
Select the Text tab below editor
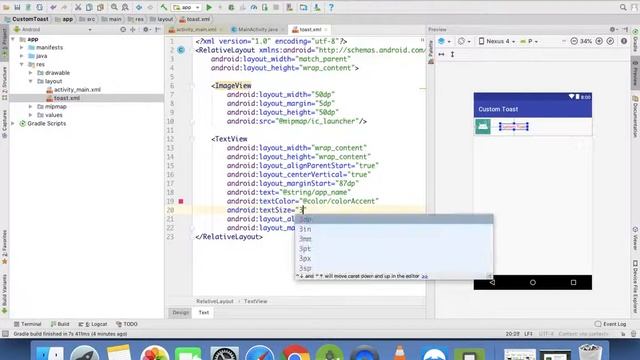coord(204,312)
